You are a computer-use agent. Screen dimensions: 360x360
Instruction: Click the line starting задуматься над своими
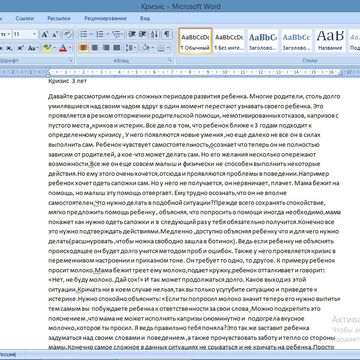[x=191, y=338]
